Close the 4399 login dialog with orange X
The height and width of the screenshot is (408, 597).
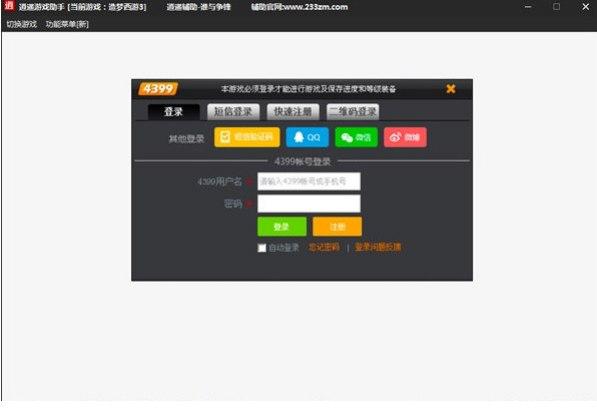[451, 89]
